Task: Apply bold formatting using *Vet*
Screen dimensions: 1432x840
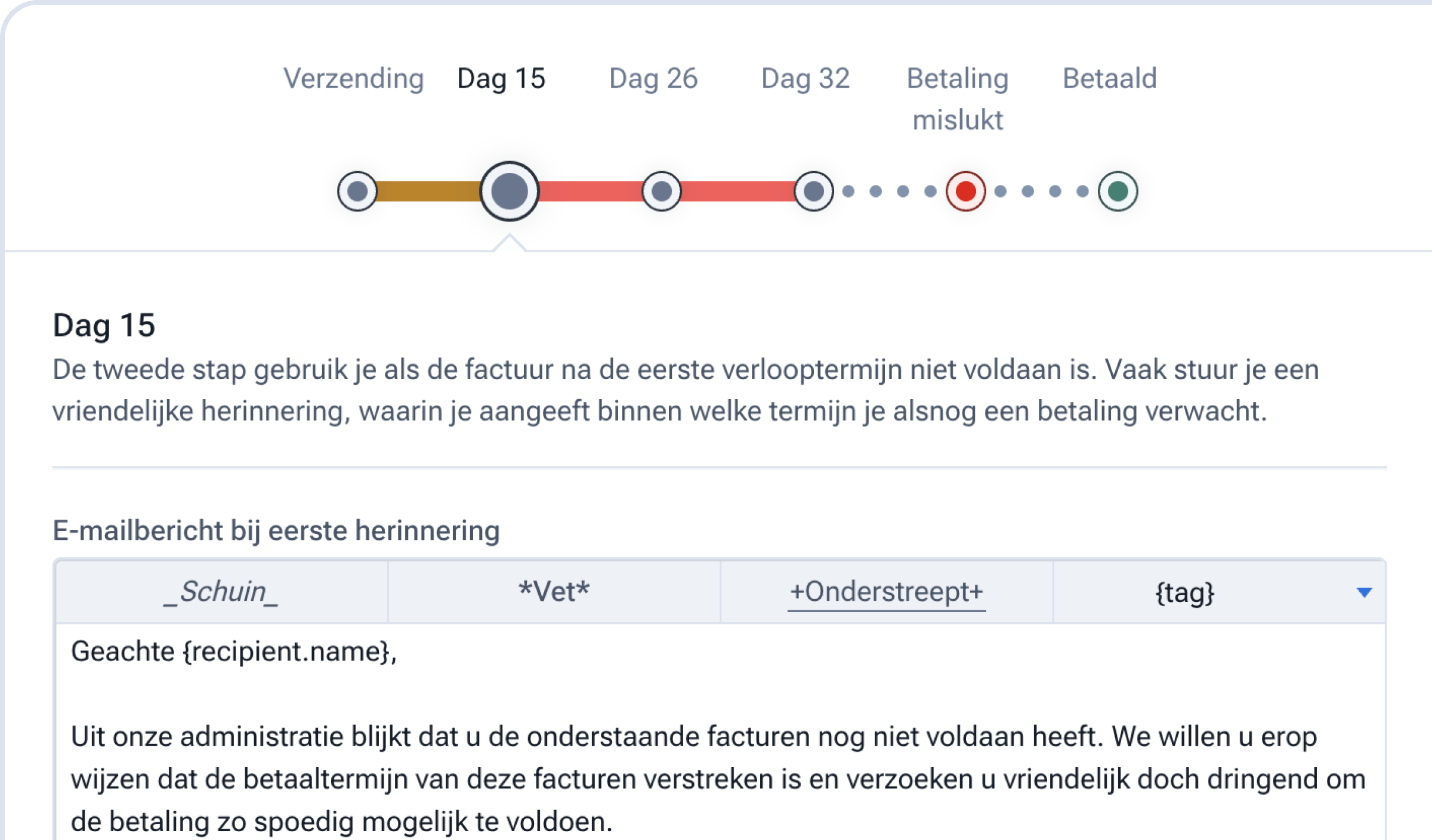Action: click(554, 591)
